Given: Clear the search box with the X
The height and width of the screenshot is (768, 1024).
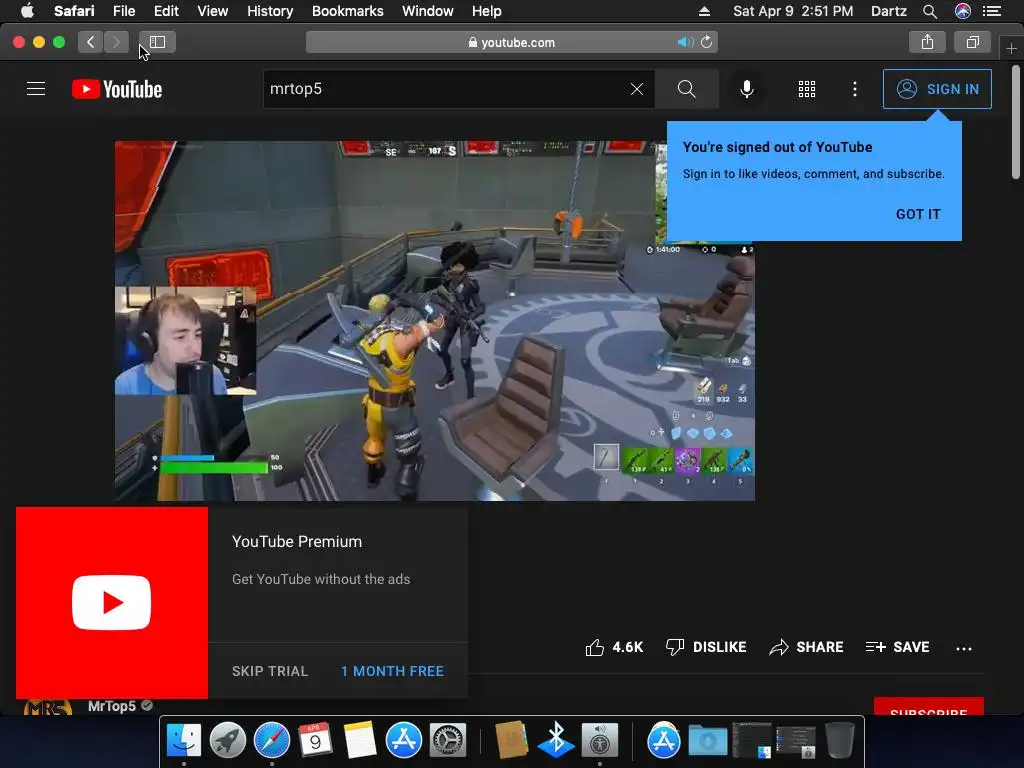Looking at the screenshot, I should [637, 89].
